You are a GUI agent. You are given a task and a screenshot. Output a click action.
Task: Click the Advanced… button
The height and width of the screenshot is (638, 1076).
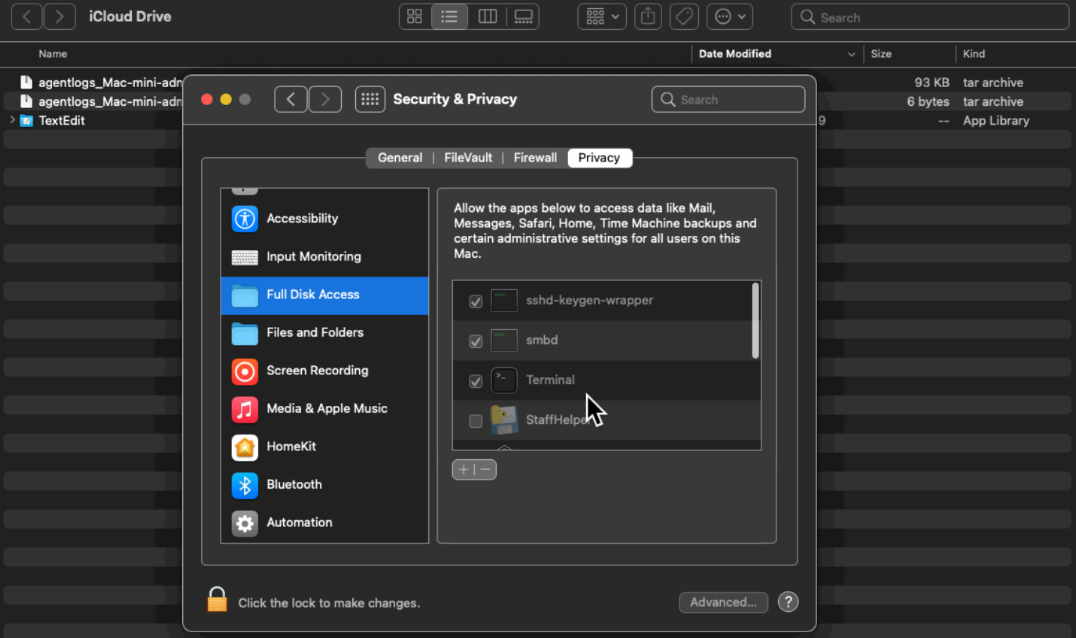click(x=723, y=602)
